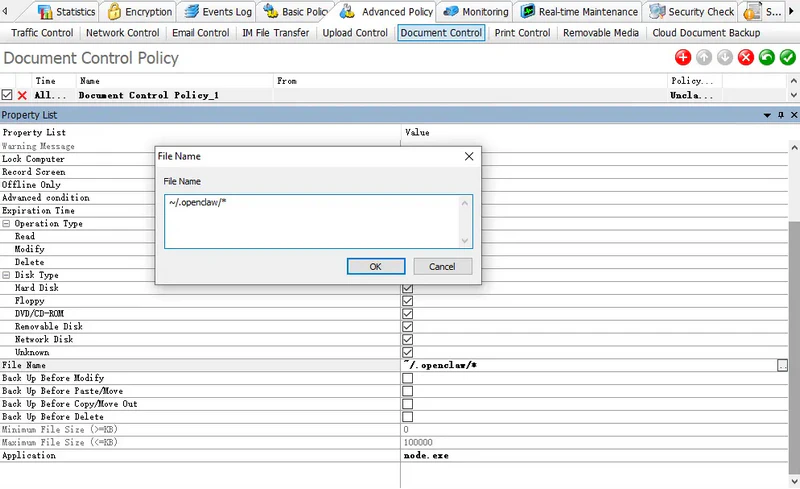Screen dimensions: 800x489
Task: Click the File Name text input box
Action: click(x=318, y=222)
